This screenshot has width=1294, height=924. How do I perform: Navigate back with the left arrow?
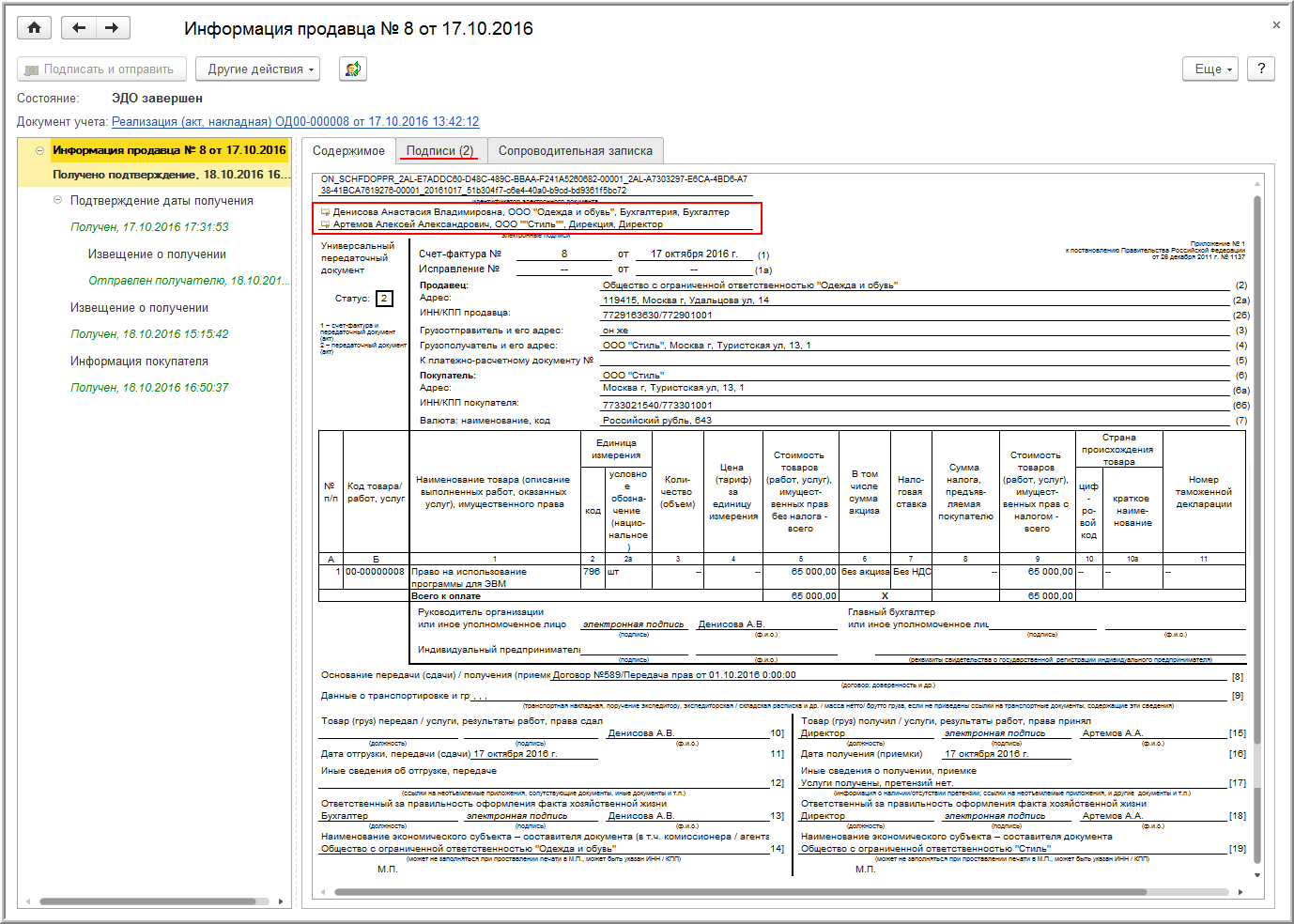click(x=79, y=28)
